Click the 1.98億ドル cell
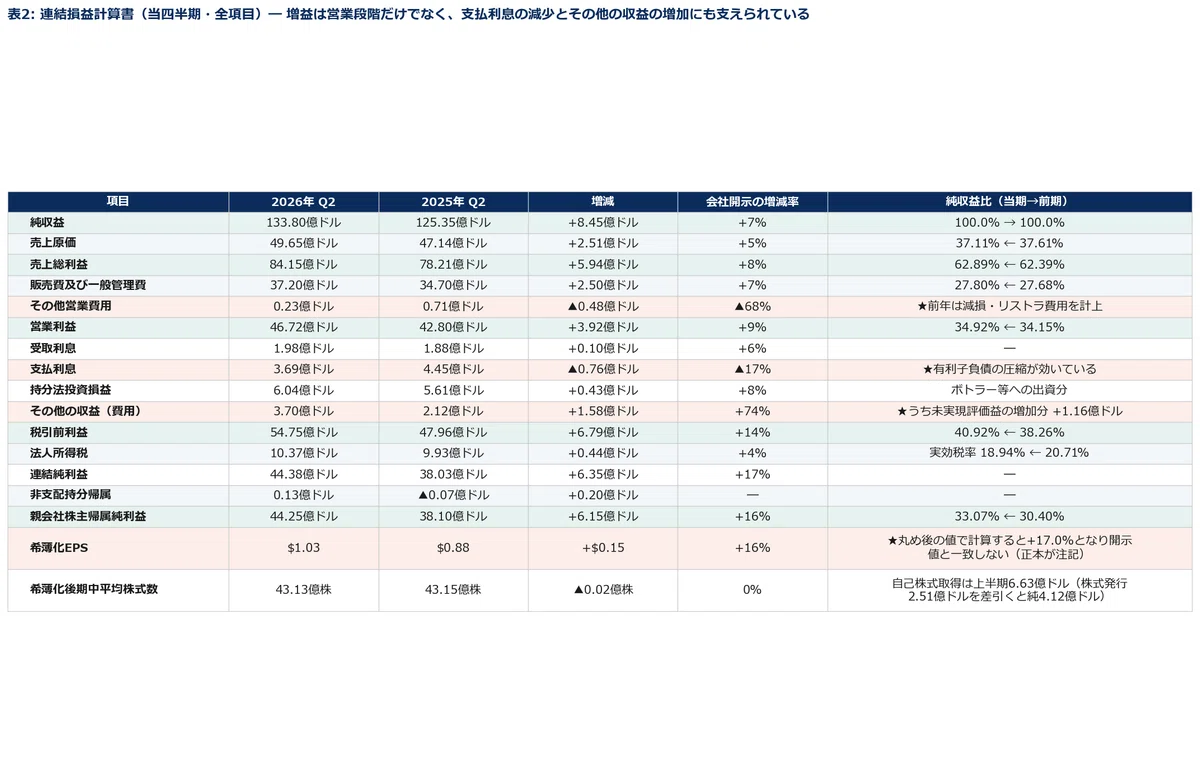1200x778 pixels. coord(303,348)
